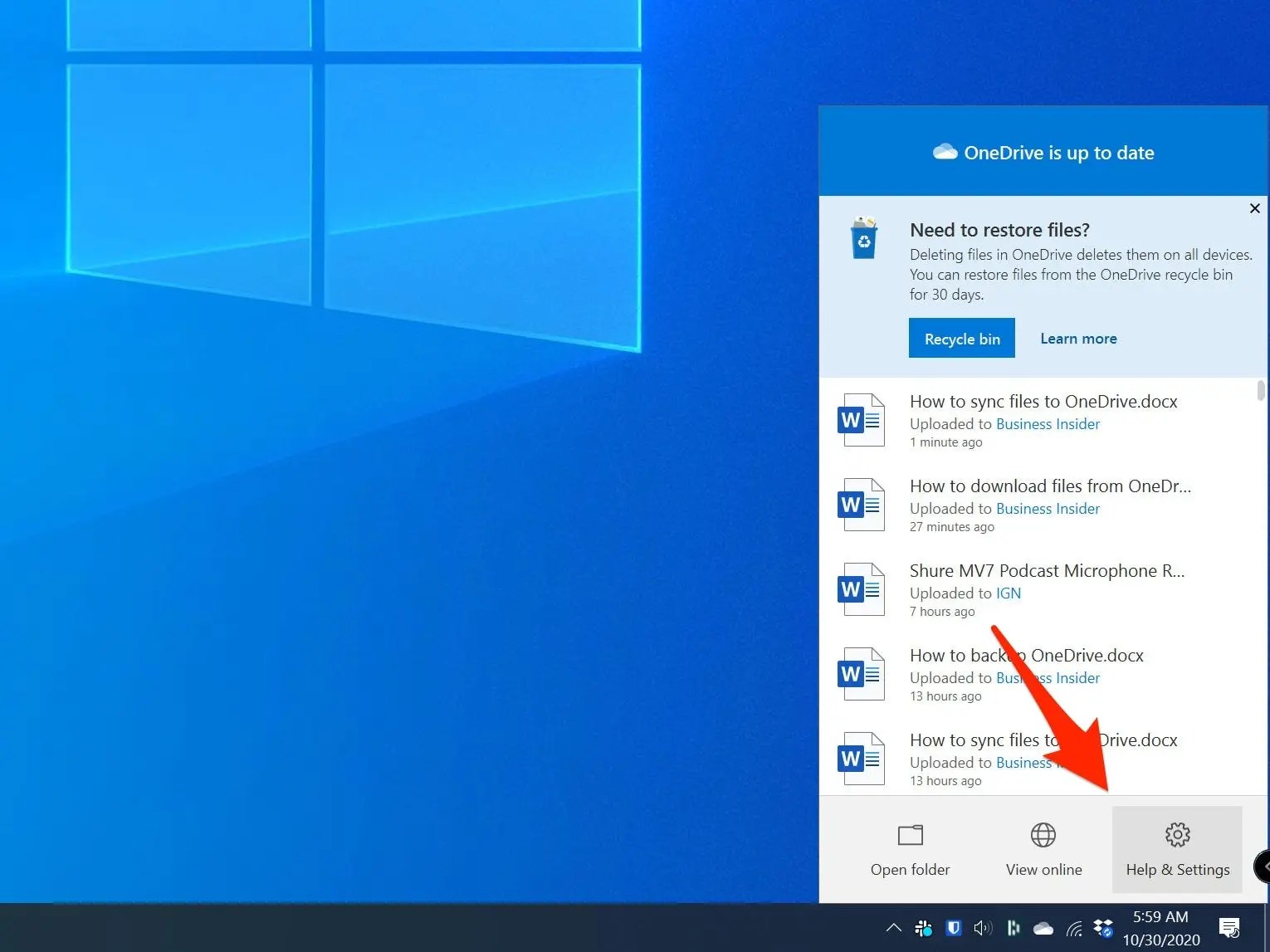Click Word icon beside 'How to backup OneDrive.docx'
The height and width of the screenshot is (952, 1270).
point(860,674)
